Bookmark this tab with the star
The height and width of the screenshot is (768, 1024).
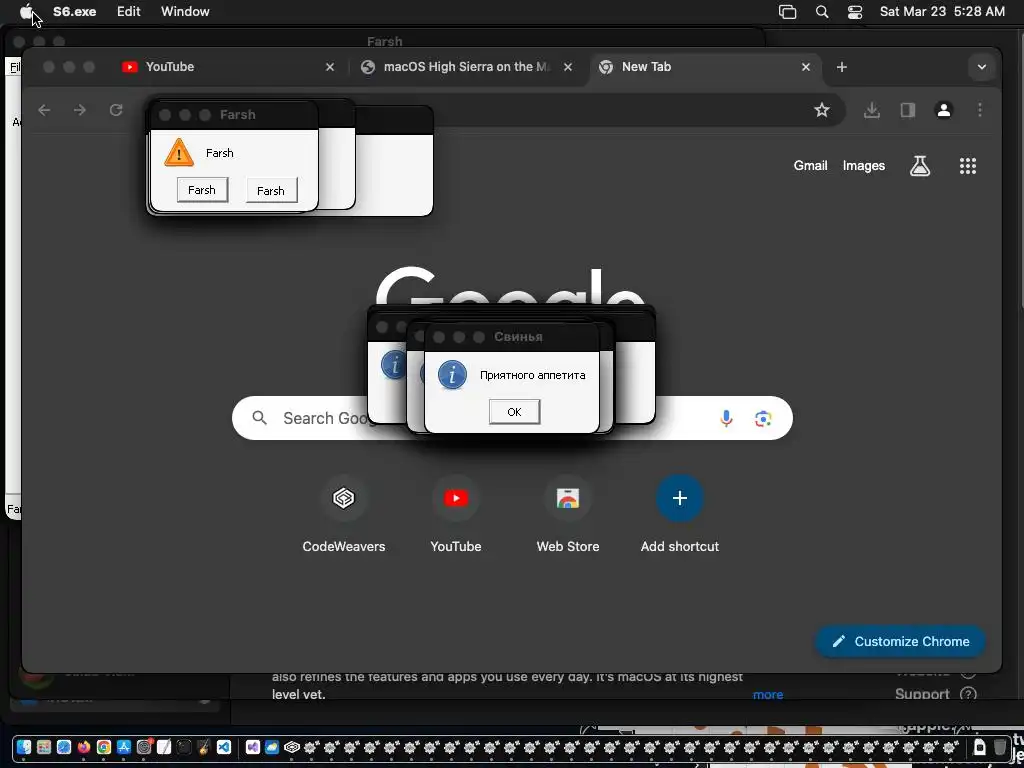822,110
